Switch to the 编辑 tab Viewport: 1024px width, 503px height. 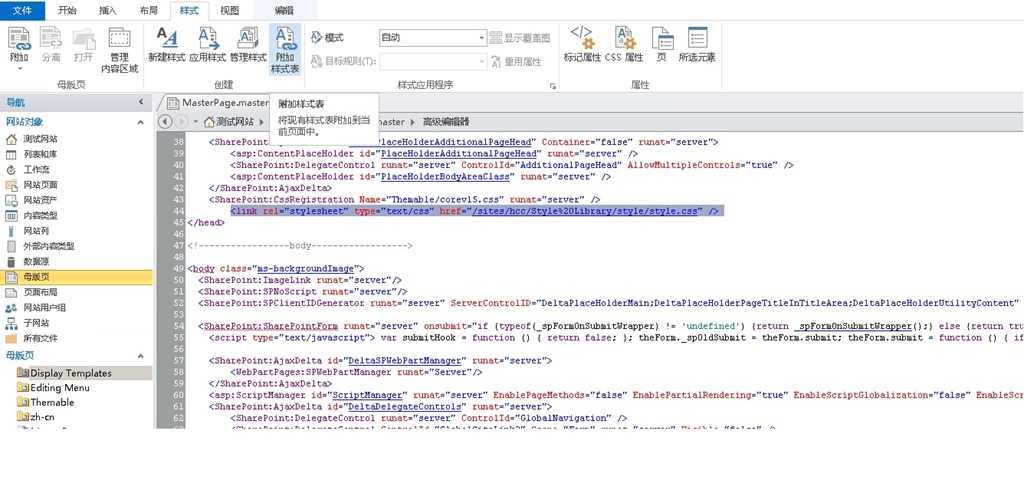[284, 10]
